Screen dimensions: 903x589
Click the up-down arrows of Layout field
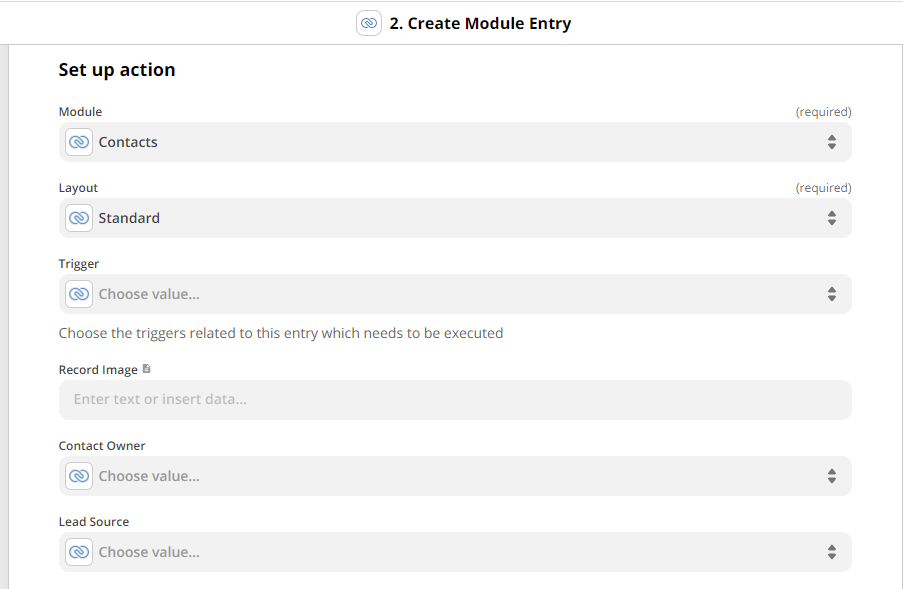pyautogui.click(x=832, y=218)
